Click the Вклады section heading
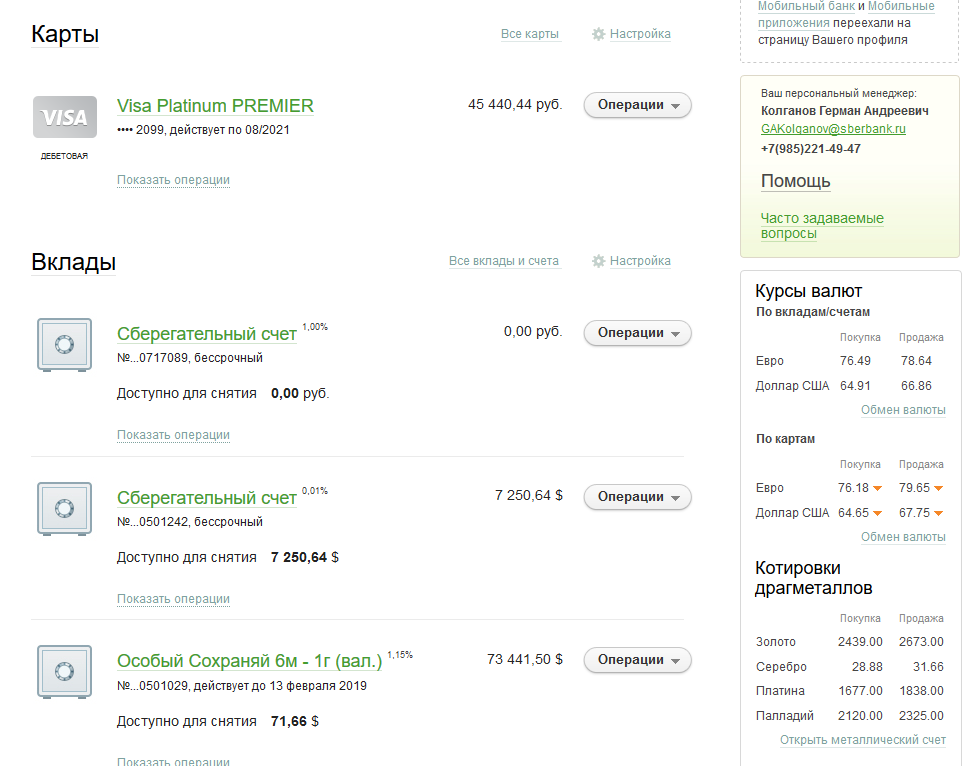963x766 pixels. tap(73, 262)
